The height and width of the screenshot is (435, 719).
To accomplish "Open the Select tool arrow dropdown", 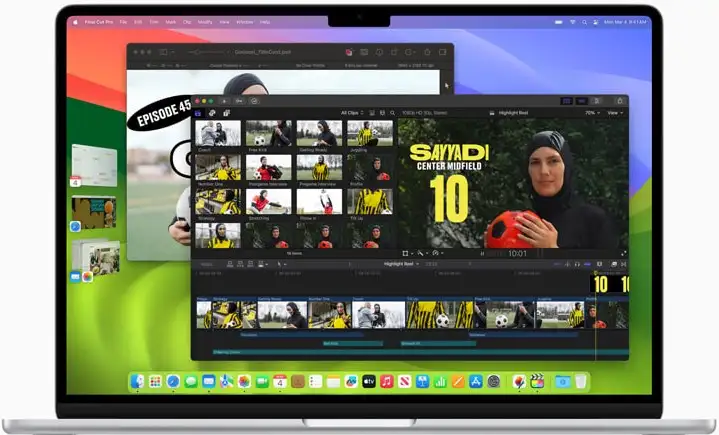I will [281, 264].
